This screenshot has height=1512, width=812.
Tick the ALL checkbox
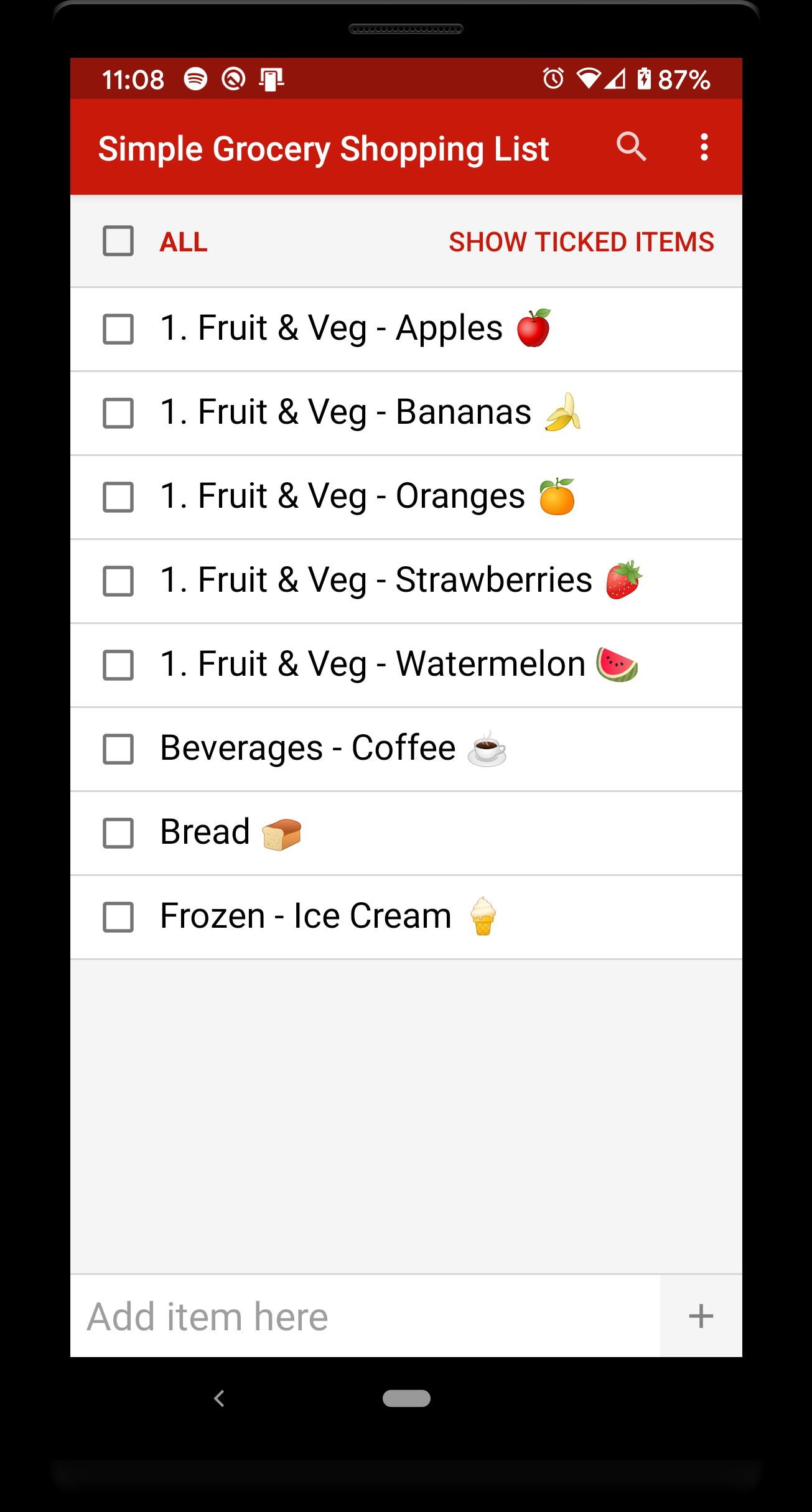[118, 241]
